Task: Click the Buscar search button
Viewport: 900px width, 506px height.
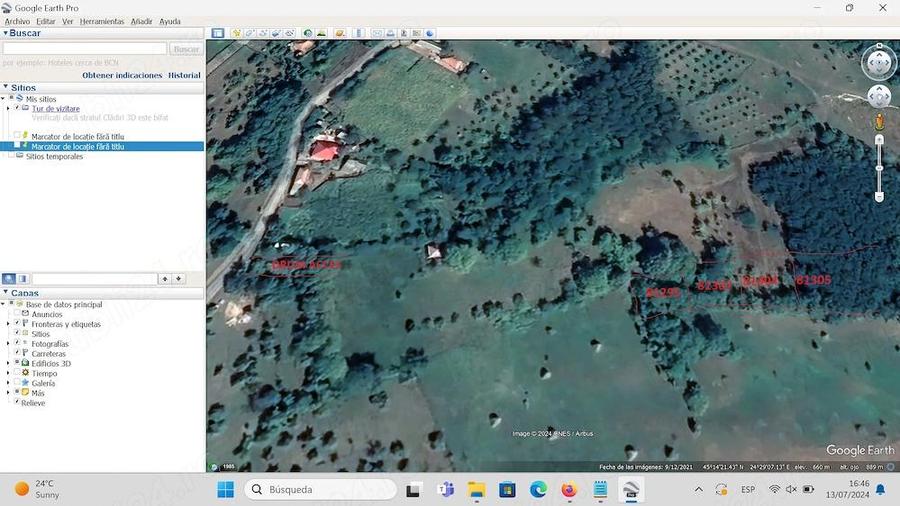Action: [186, 49]
